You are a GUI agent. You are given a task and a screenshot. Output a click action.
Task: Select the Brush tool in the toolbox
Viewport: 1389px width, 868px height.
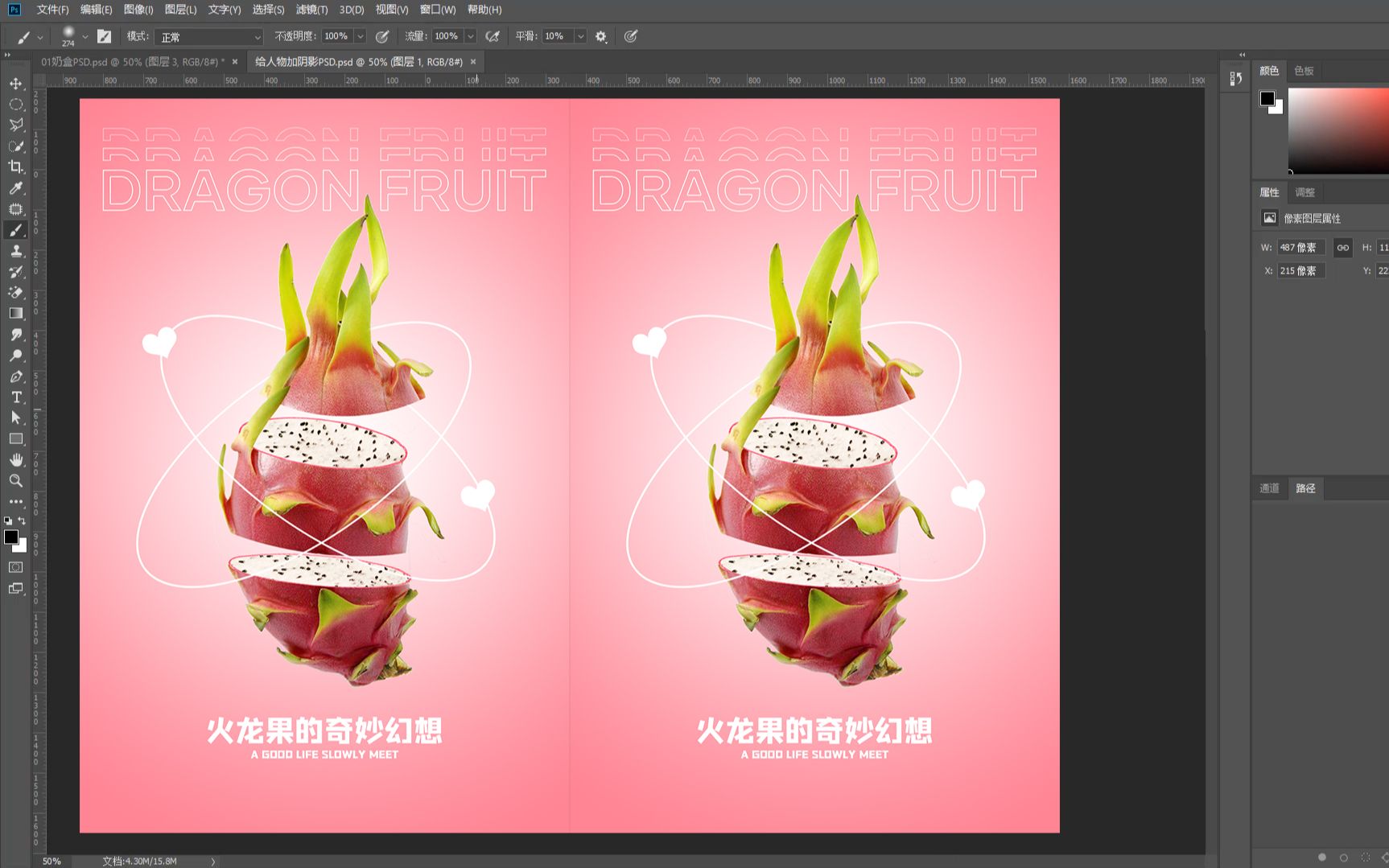[16, 230]
